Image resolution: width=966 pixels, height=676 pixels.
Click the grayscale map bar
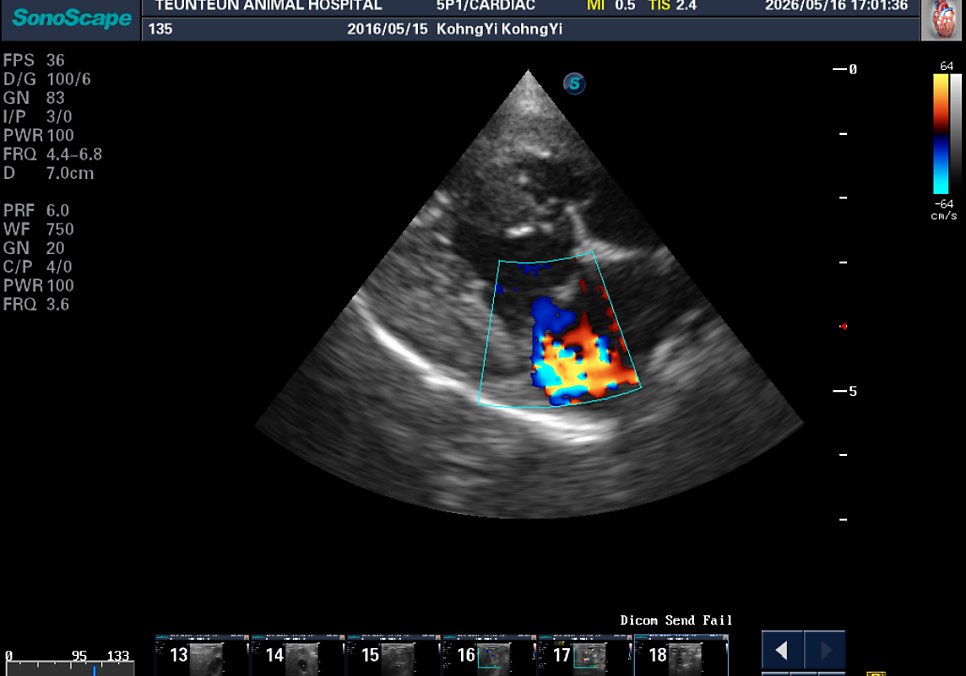point(956,134)
